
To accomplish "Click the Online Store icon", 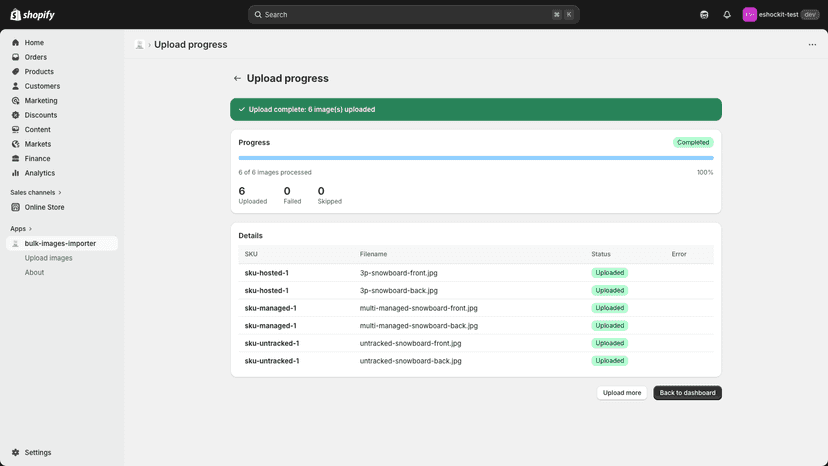I will pos(15,207).
